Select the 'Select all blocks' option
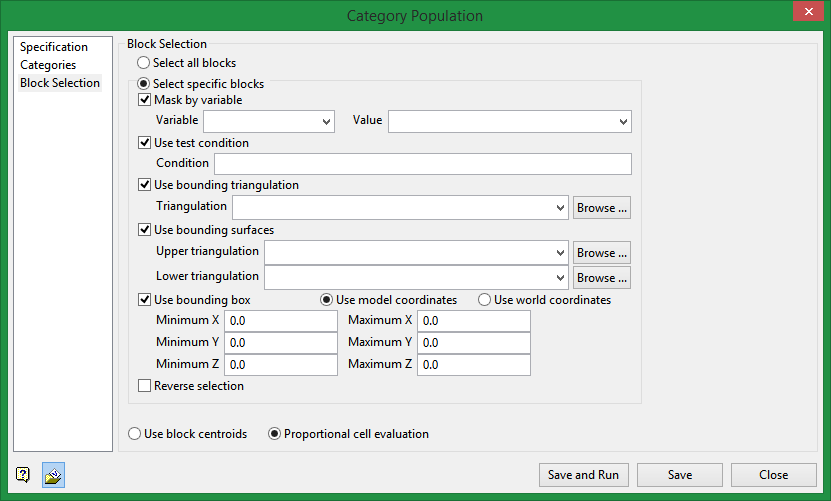This screenshot has width=831, height=501. pos(144,63)
